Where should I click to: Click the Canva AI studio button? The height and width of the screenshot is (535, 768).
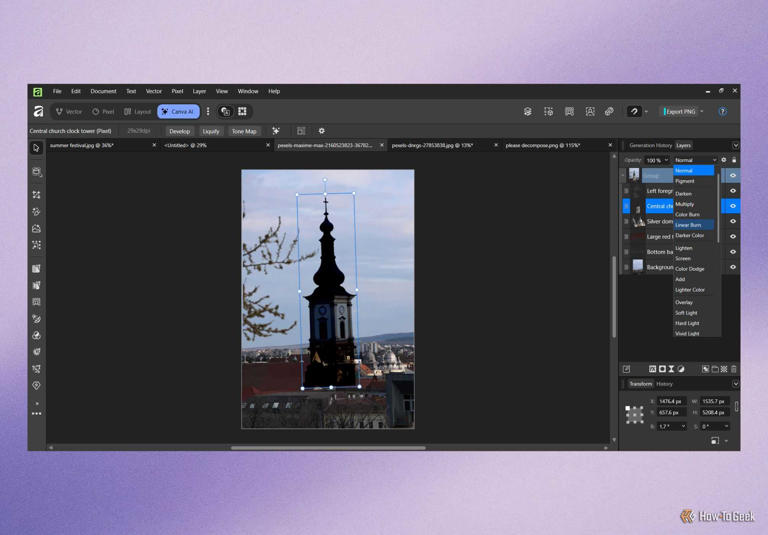[x=178, y=112]
